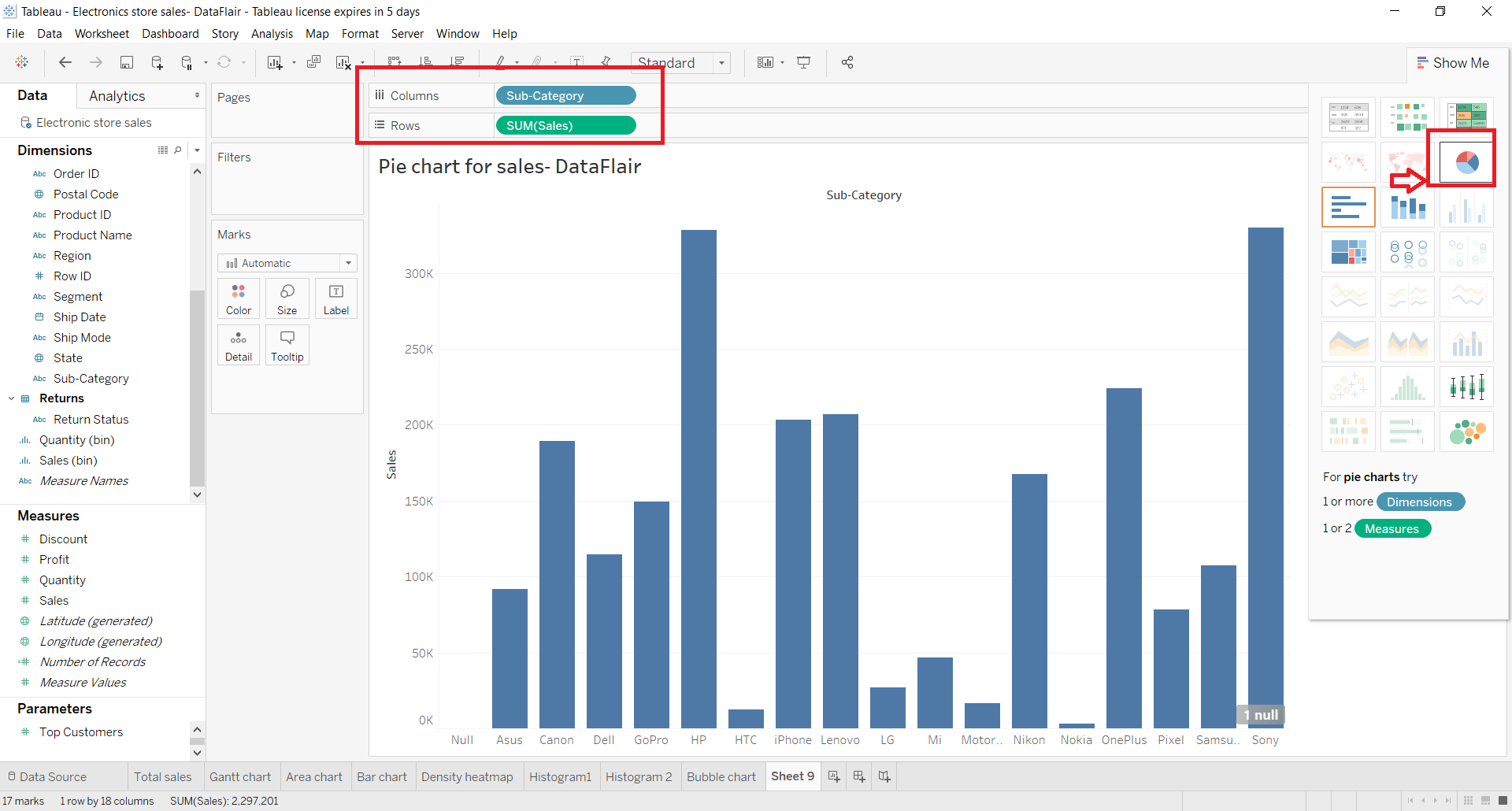
Task: Open Show/Hide Cards toolbar icon
Action: tap(765, 62)
